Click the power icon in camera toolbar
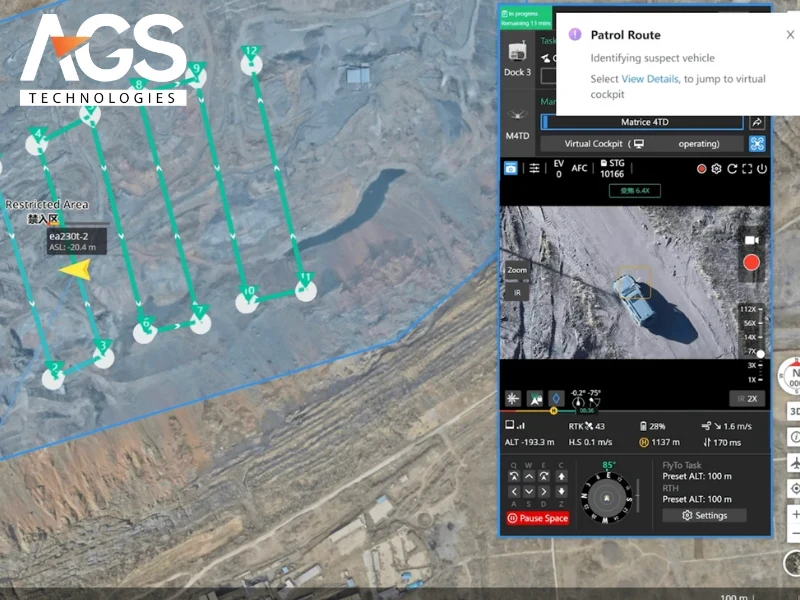Viewport: 800px width, 600px height. click(762, 169)
